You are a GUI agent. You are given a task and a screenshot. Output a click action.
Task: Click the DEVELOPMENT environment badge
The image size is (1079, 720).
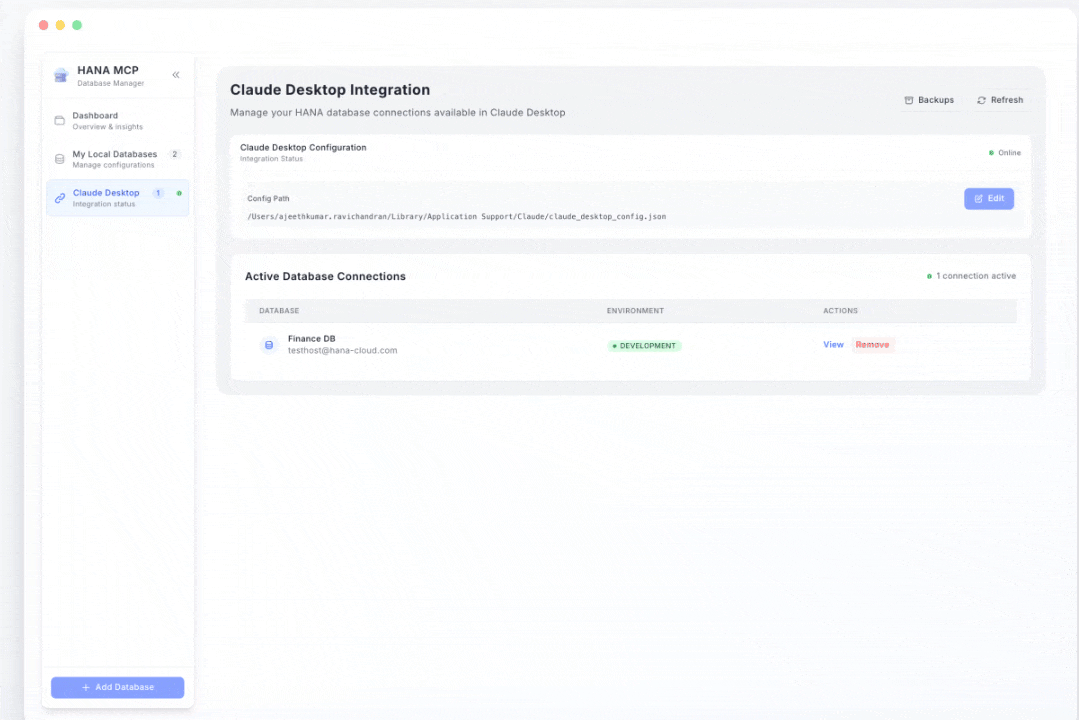644,346
